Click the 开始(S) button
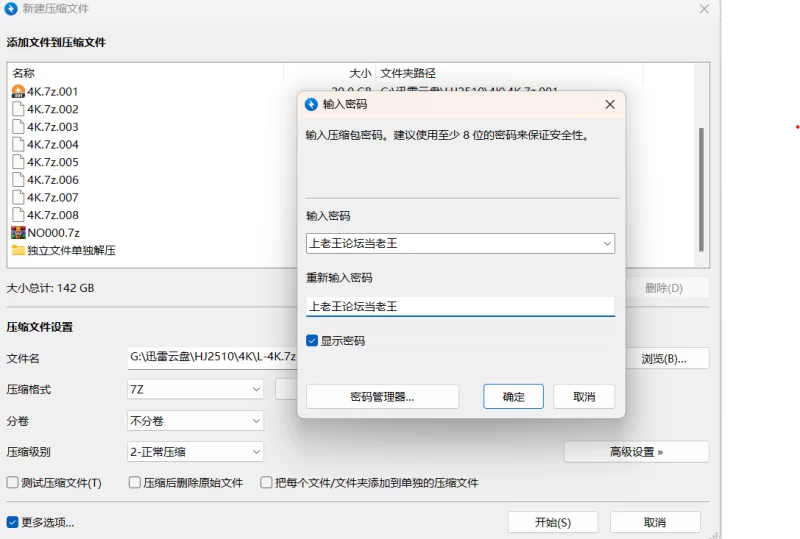This screenshot has height=539, width=800. point(553,522)
